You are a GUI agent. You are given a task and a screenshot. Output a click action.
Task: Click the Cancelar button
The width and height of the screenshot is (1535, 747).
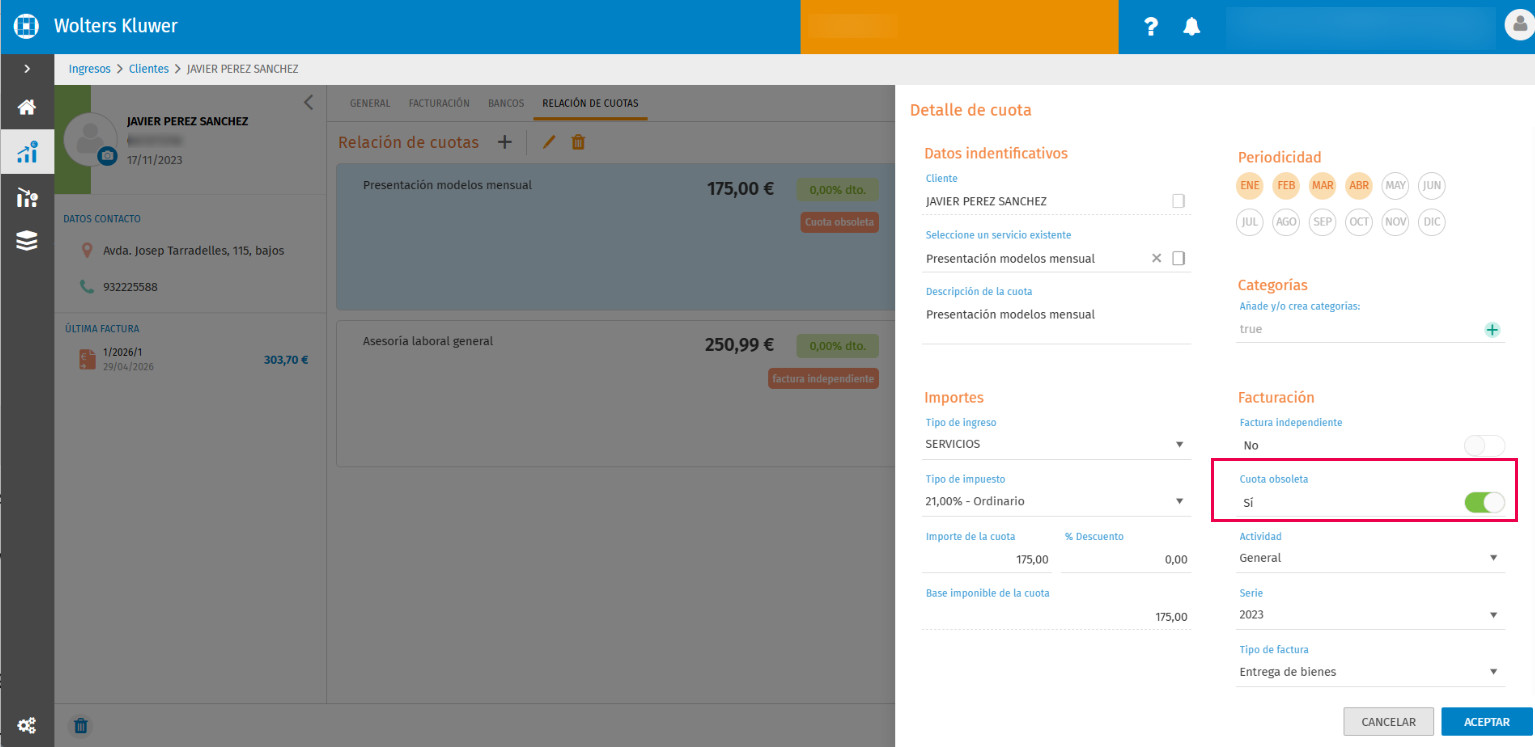tap(1389, 722)
